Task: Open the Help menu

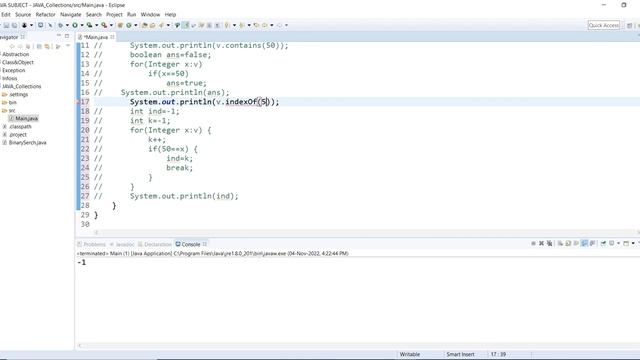Action: [x=170, y=14]
